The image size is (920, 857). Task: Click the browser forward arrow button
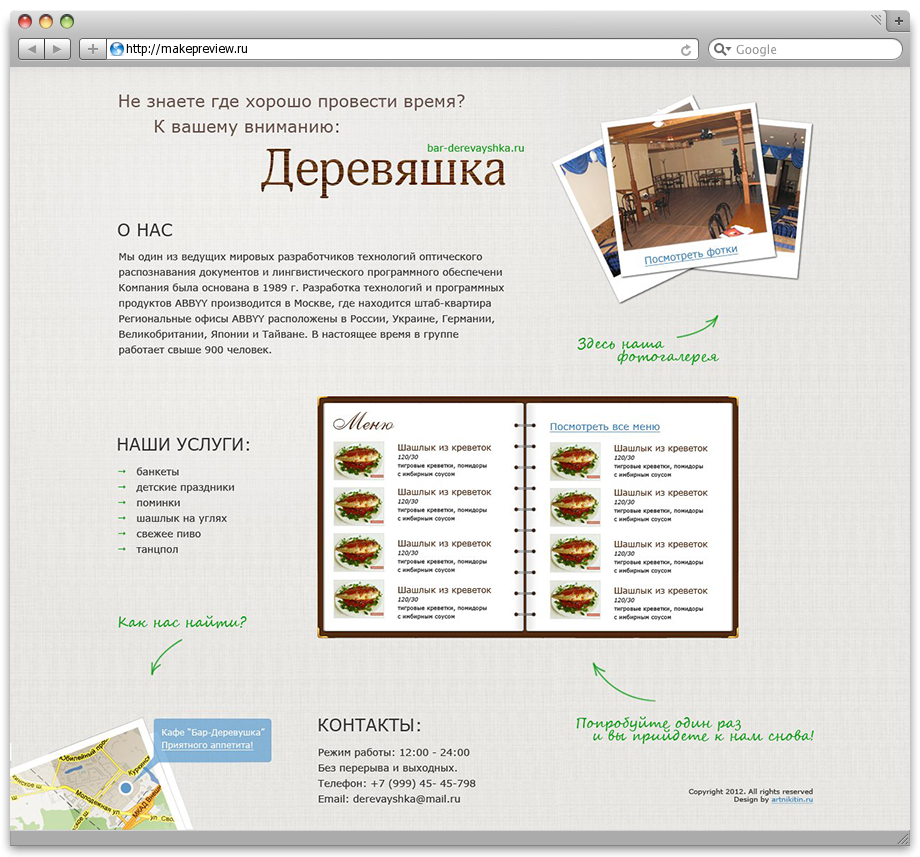point(58,49)
